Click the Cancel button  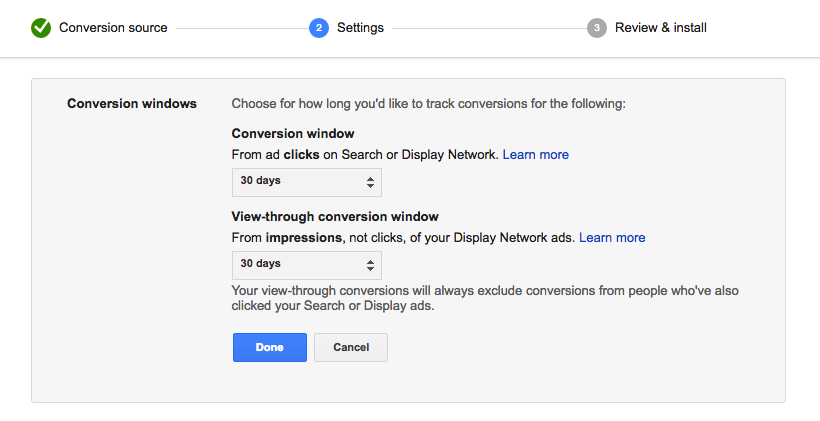[351, 347]
